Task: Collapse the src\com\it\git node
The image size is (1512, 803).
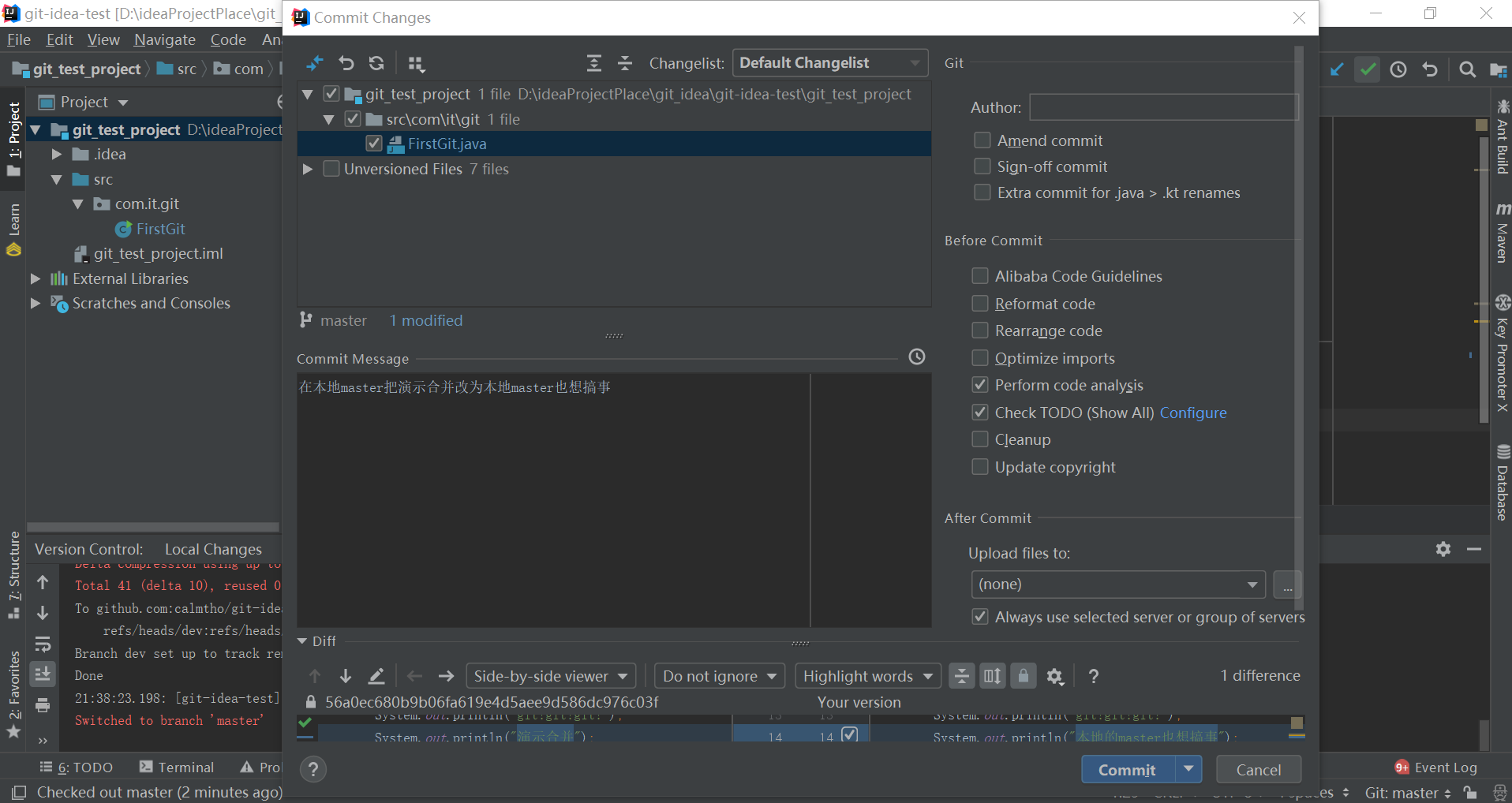Action: pos(329,119)
